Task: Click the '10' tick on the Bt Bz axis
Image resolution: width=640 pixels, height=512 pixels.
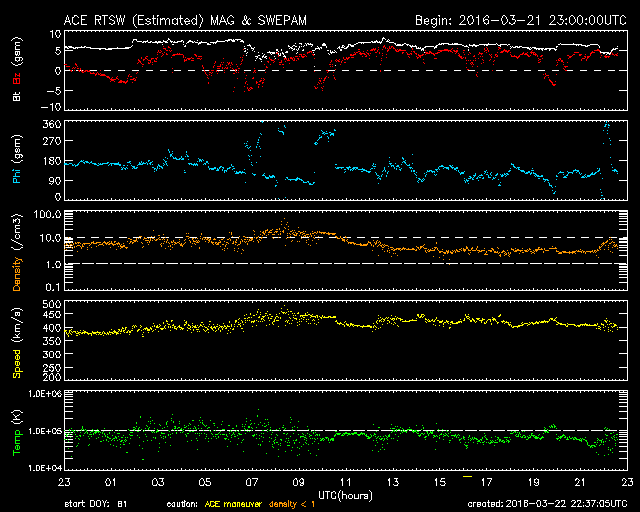Action: [x=55, y=34]
